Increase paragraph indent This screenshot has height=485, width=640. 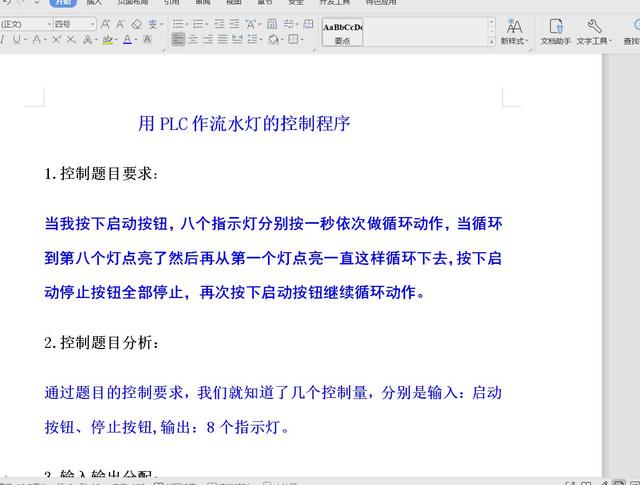click(234, 24)
